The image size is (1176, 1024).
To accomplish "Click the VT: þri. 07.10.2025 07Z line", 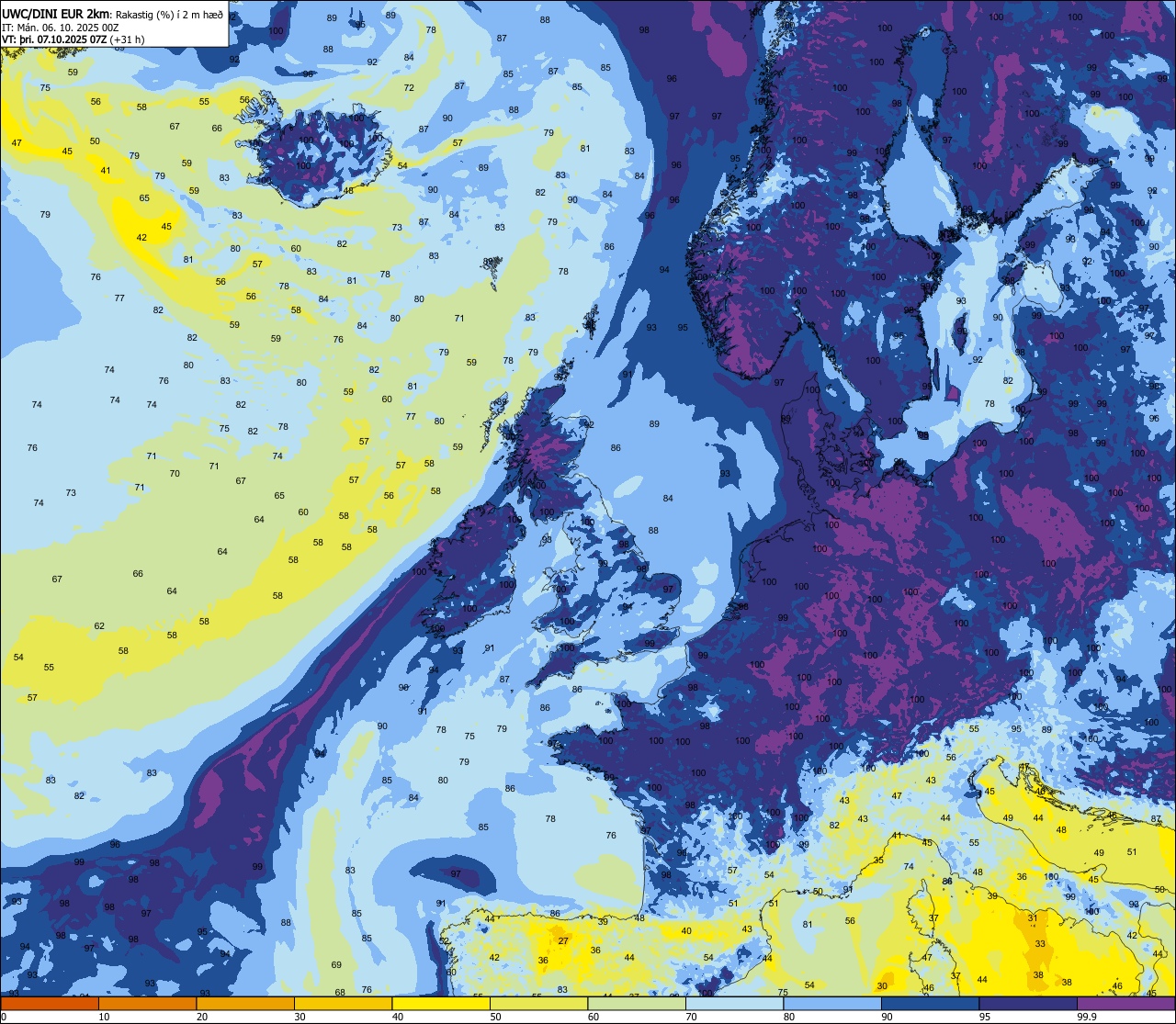I will [75, 39].
